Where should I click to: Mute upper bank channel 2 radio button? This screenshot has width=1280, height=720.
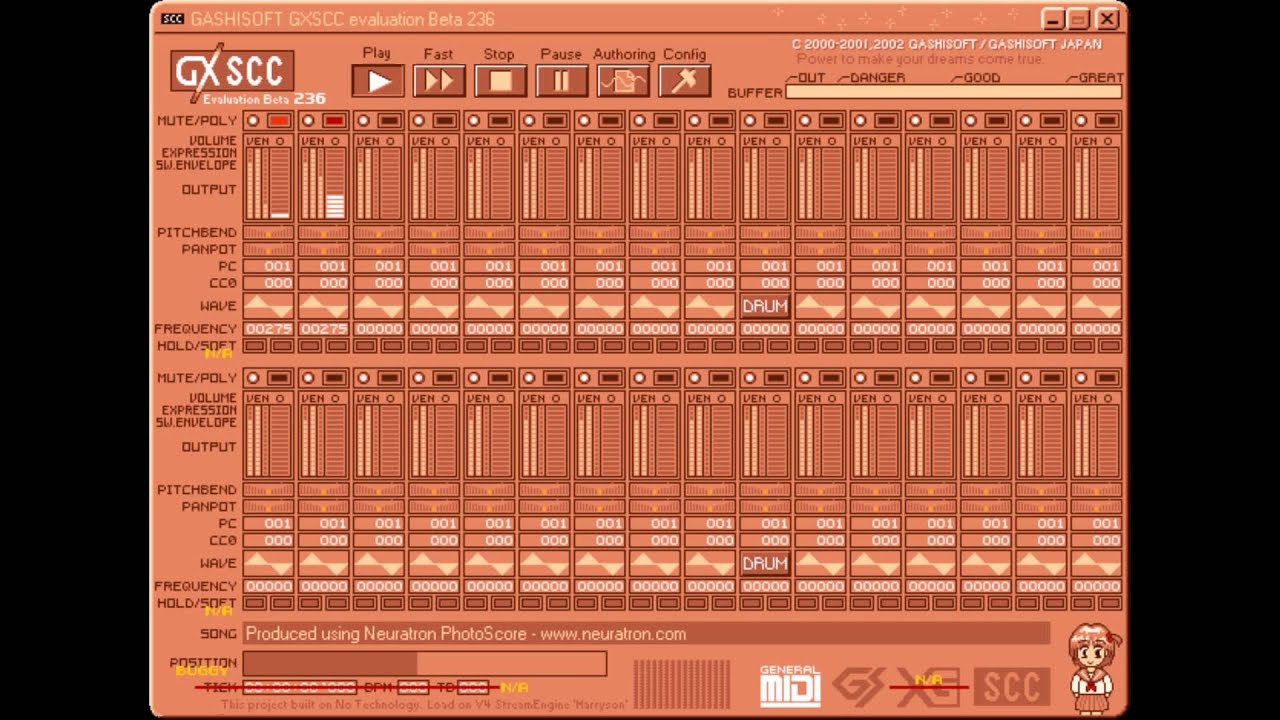(x=308, y=121)
